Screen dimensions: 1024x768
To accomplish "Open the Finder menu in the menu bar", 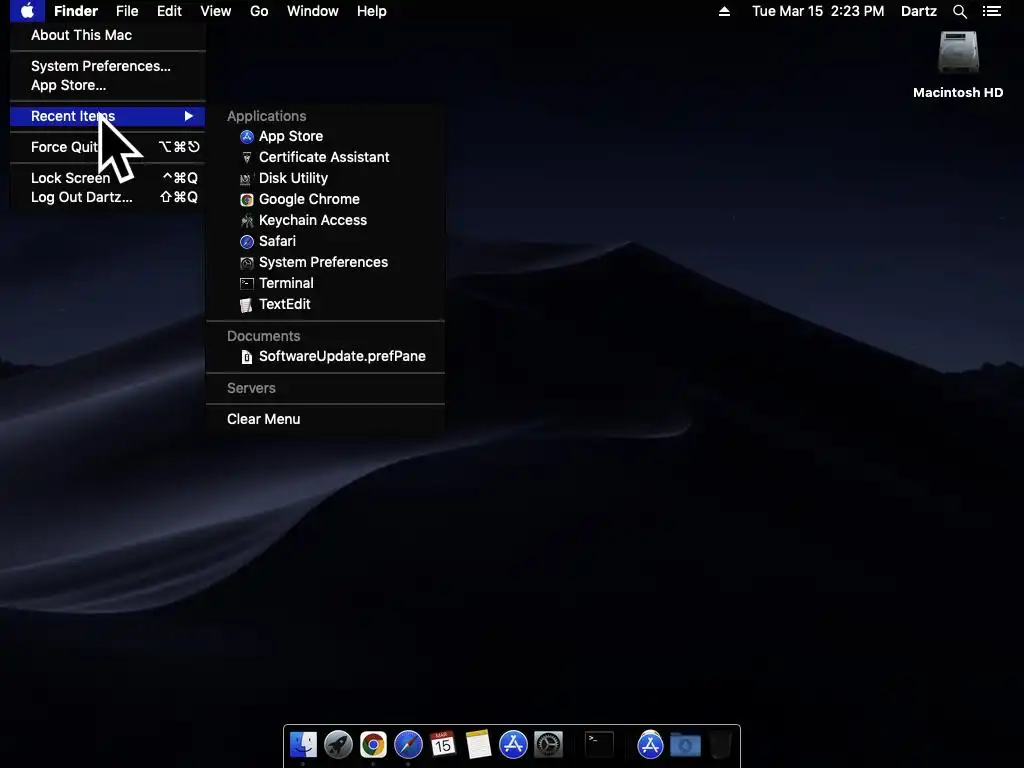I will pyautogui.click(x=76, y=11).
